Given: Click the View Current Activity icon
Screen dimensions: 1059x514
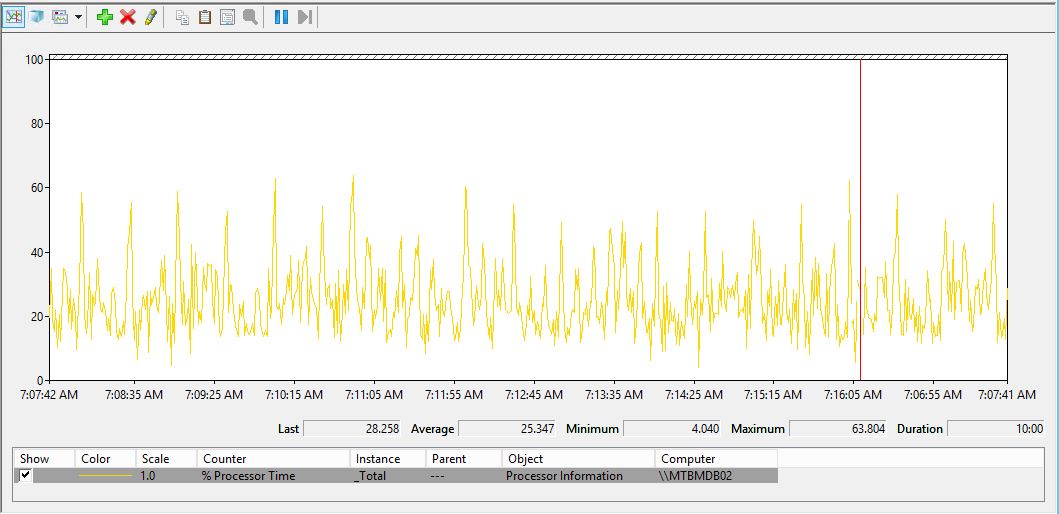Looking at the screenshot, I should 14,17.
